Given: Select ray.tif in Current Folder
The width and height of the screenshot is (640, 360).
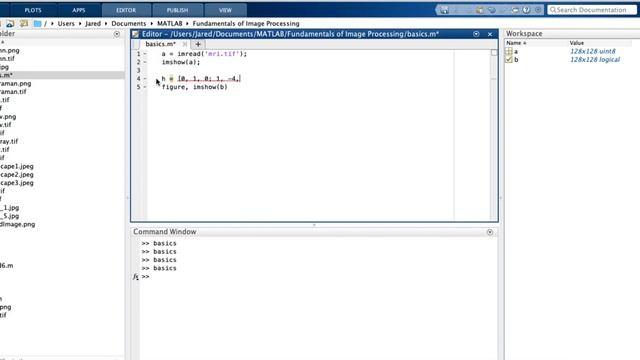Looking at the screenshot, I should tap(9, 141).
